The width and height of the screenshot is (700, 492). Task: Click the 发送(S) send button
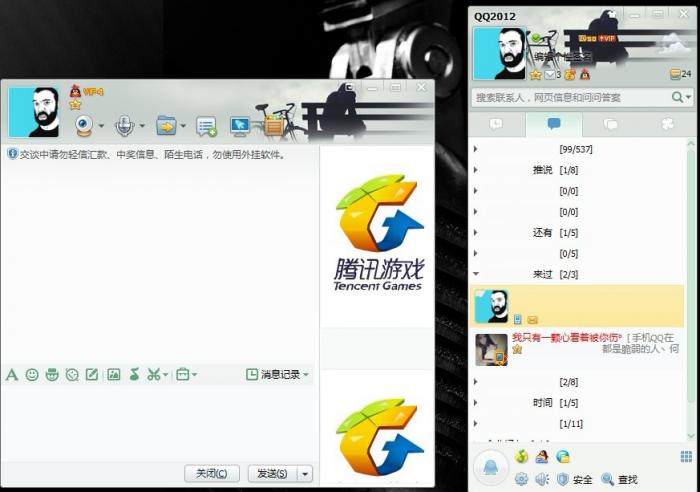tap(272, 474)
